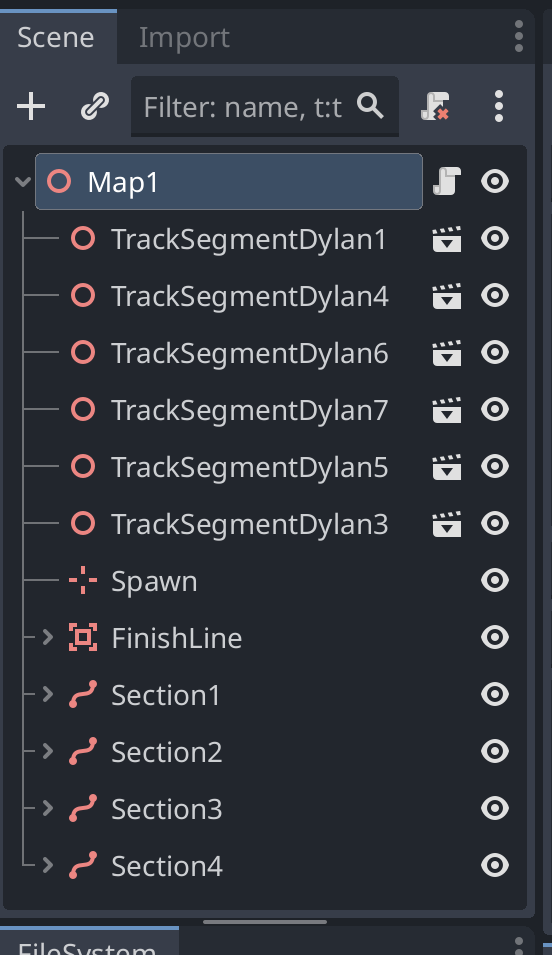
Task: Detach the script using the toolbar script icon
Action: click(435, 107)
